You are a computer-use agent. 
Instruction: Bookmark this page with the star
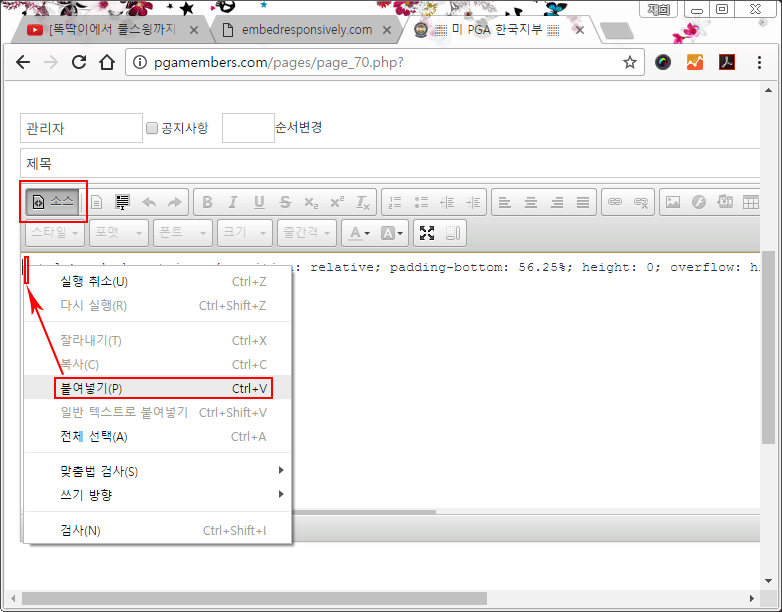click(630, 62)
